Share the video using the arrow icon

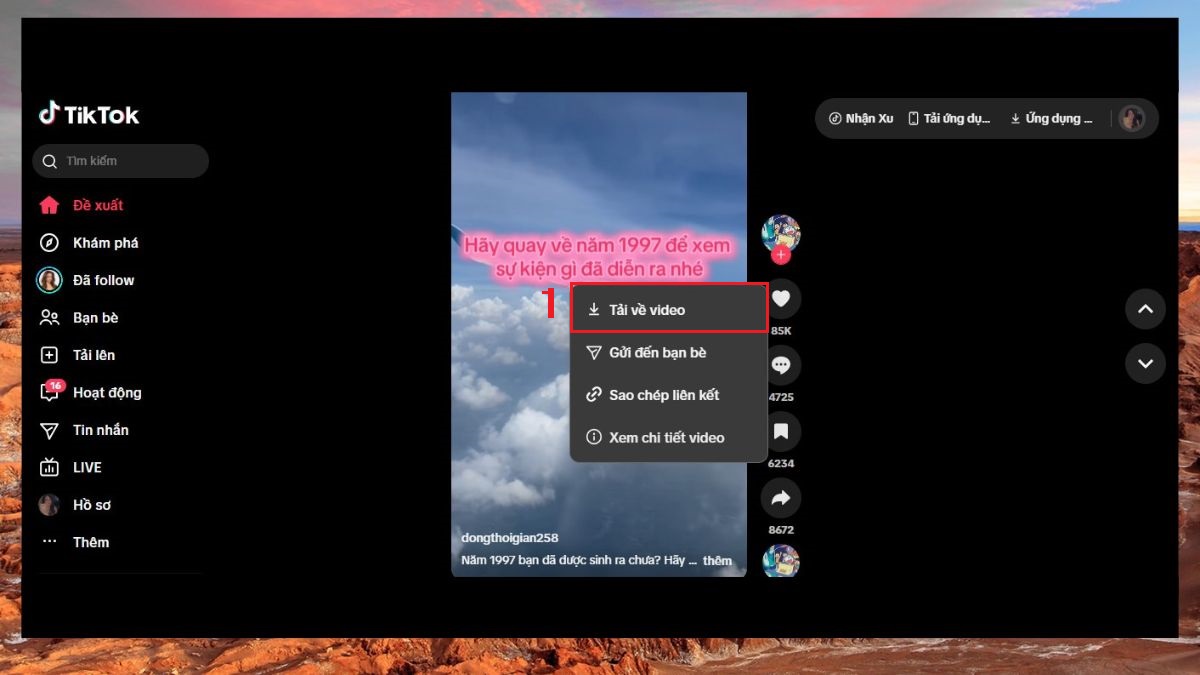tap(781, 498)
